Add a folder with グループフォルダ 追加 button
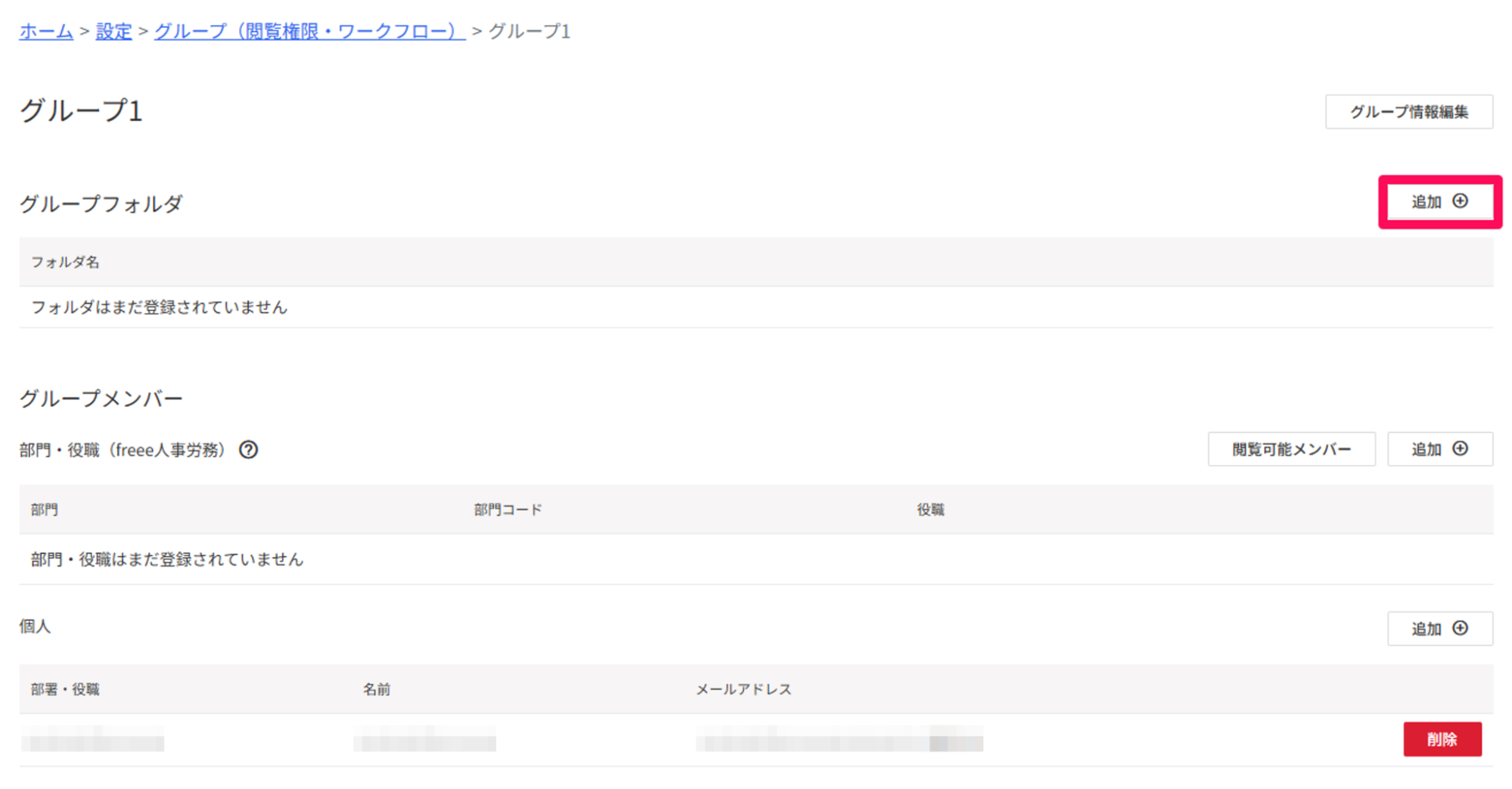 (1439, 202)
